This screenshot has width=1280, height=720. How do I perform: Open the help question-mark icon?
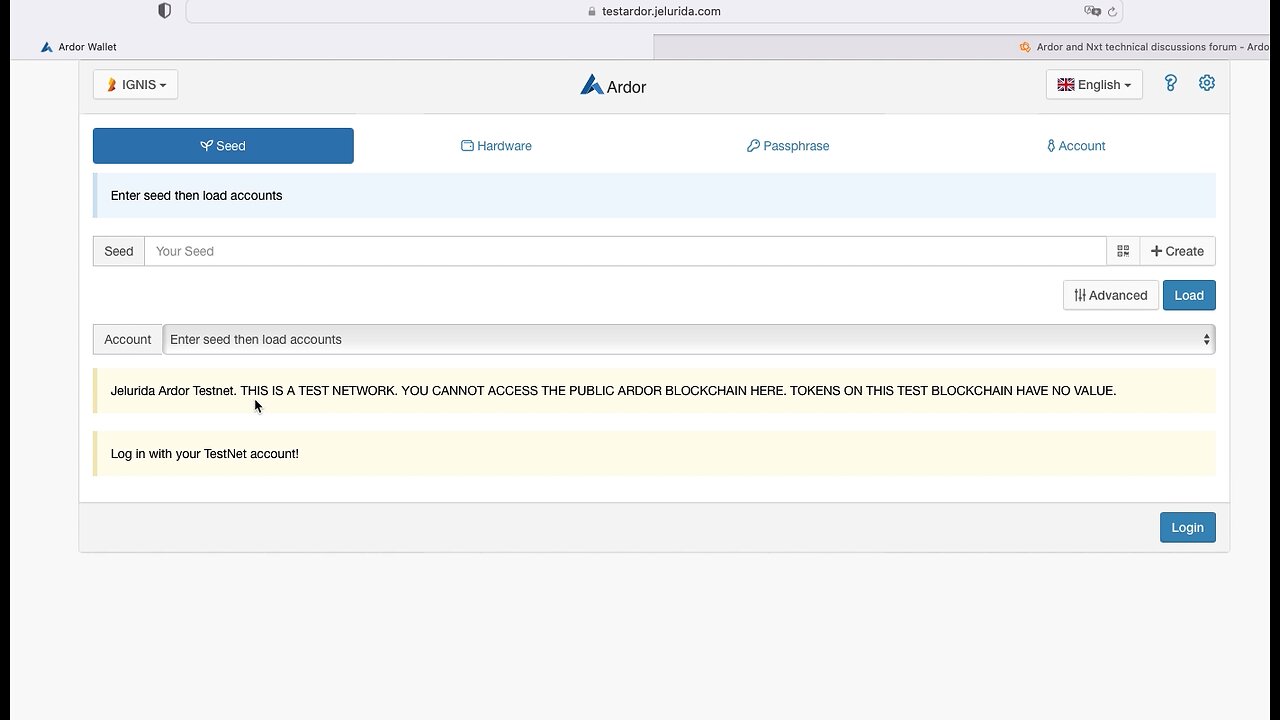[1171, 84]
